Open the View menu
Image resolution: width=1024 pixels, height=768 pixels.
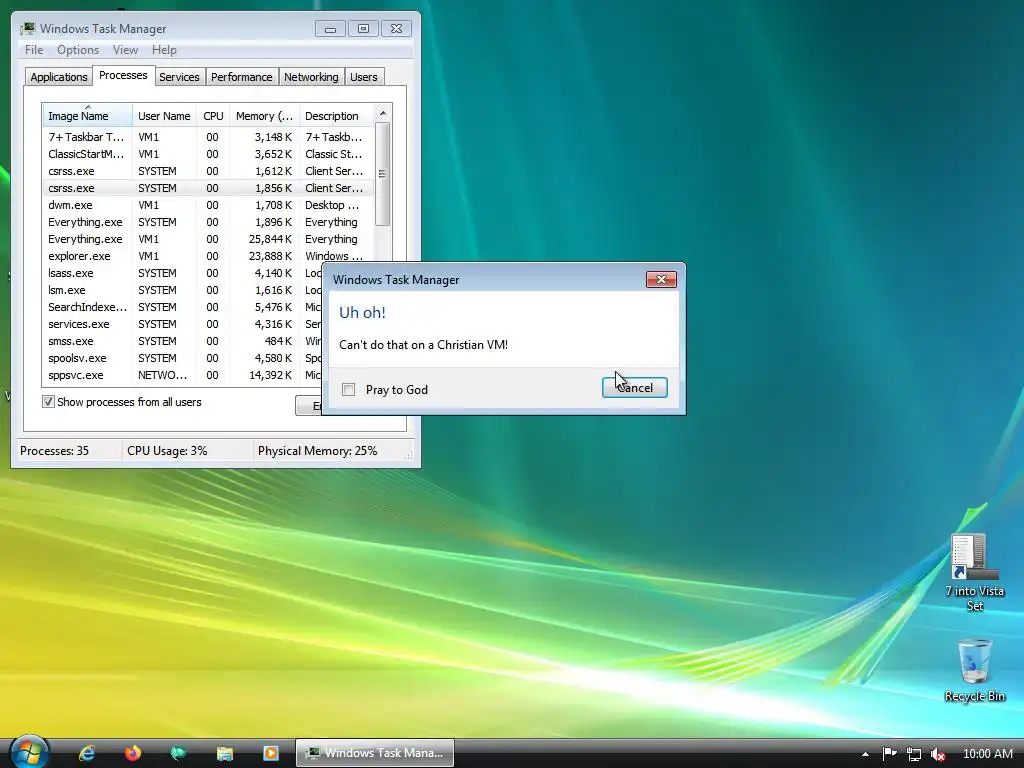click(x=125, y=50)
